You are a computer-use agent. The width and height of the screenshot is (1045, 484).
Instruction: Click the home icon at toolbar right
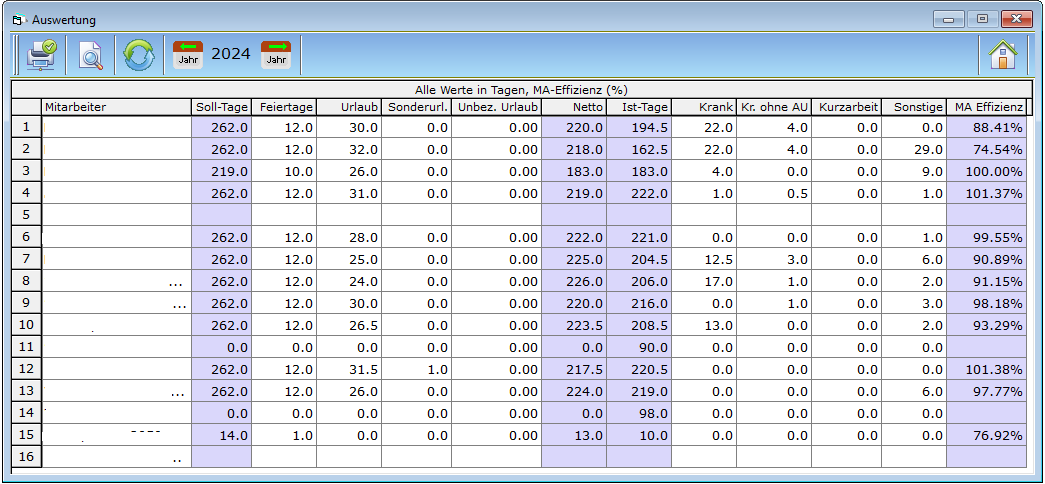click(1004, 55)
